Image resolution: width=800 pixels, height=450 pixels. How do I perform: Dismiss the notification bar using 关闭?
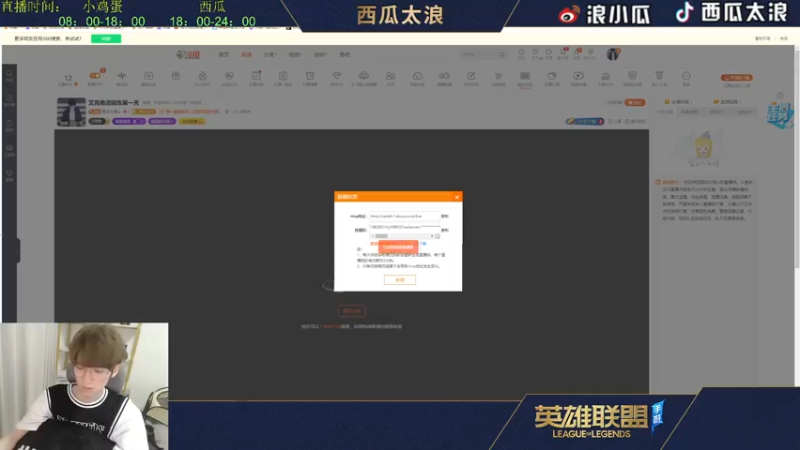pos(784,39)
